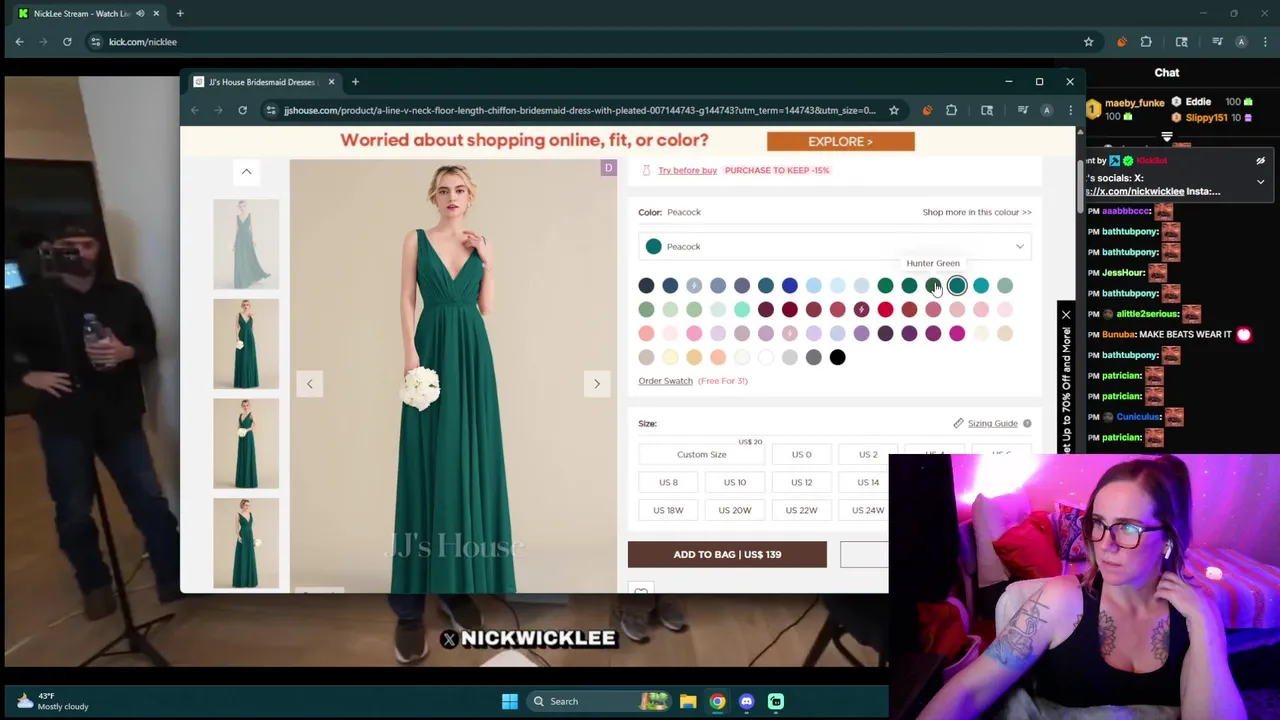Hide the pinned KickBot message in chat
The image size is (1280, 720).
pos(1260,160)
